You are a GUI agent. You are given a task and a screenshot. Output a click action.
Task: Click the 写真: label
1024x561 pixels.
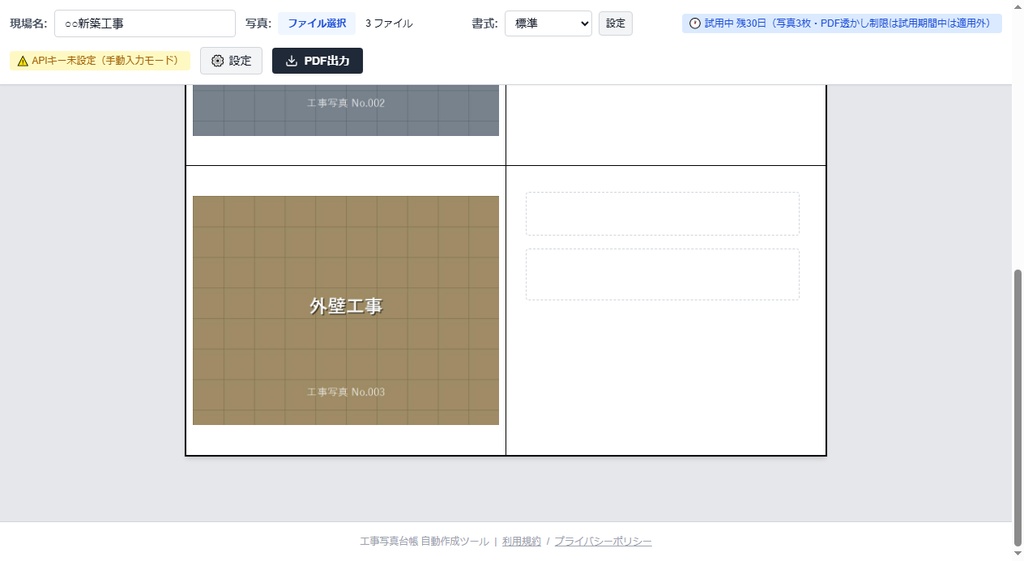tap(259, 24)
